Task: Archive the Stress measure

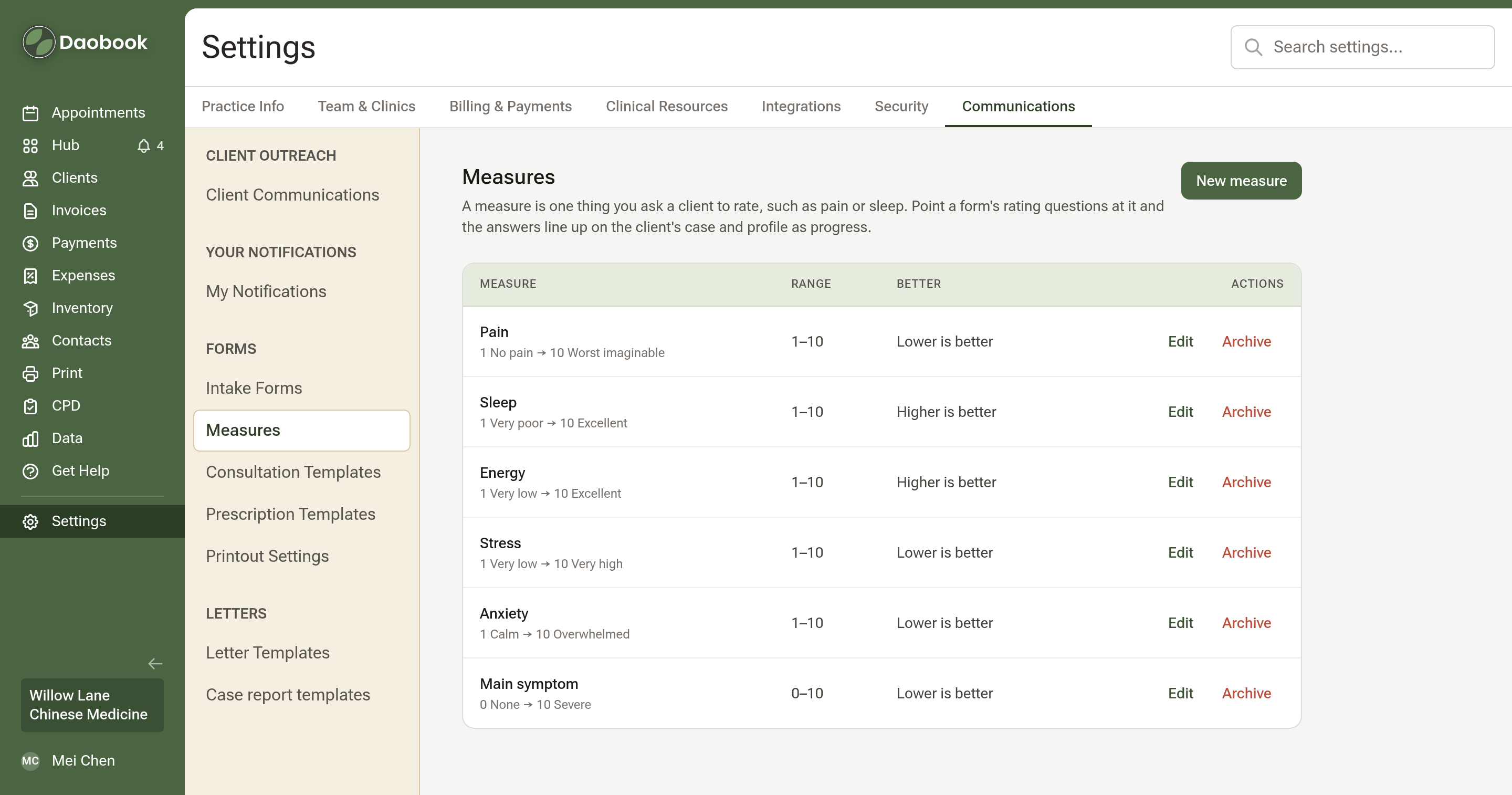Action: 1247,553
